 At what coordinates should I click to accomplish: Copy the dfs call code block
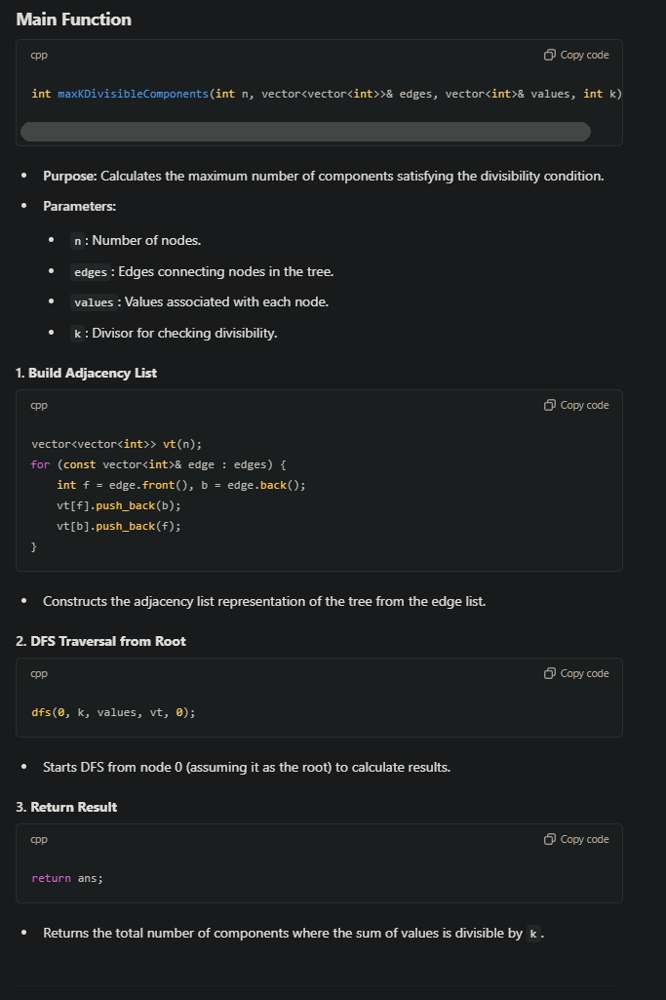point(576,673)
